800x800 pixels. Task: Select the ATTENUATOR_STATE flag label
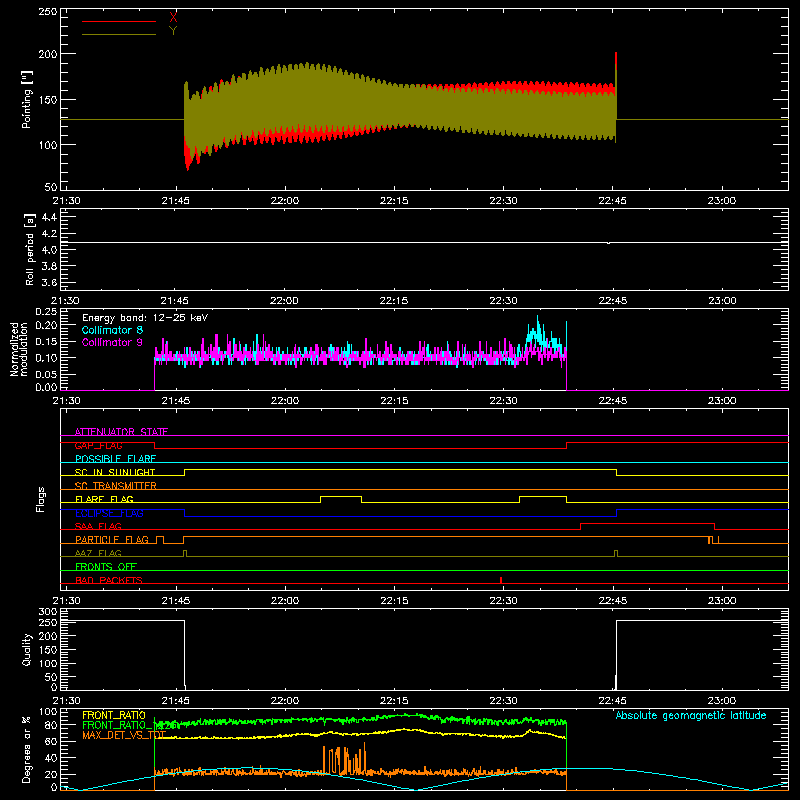[121, 432]
